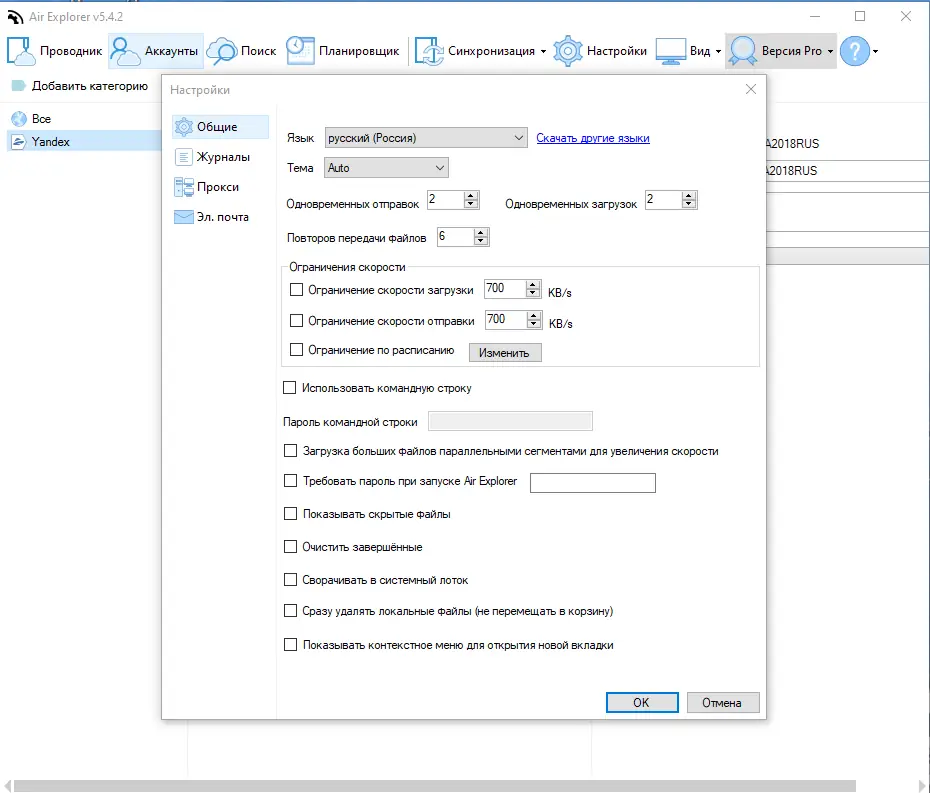
Task: Click the Эл. почта envelope icon
Action: tap(184, 217)
